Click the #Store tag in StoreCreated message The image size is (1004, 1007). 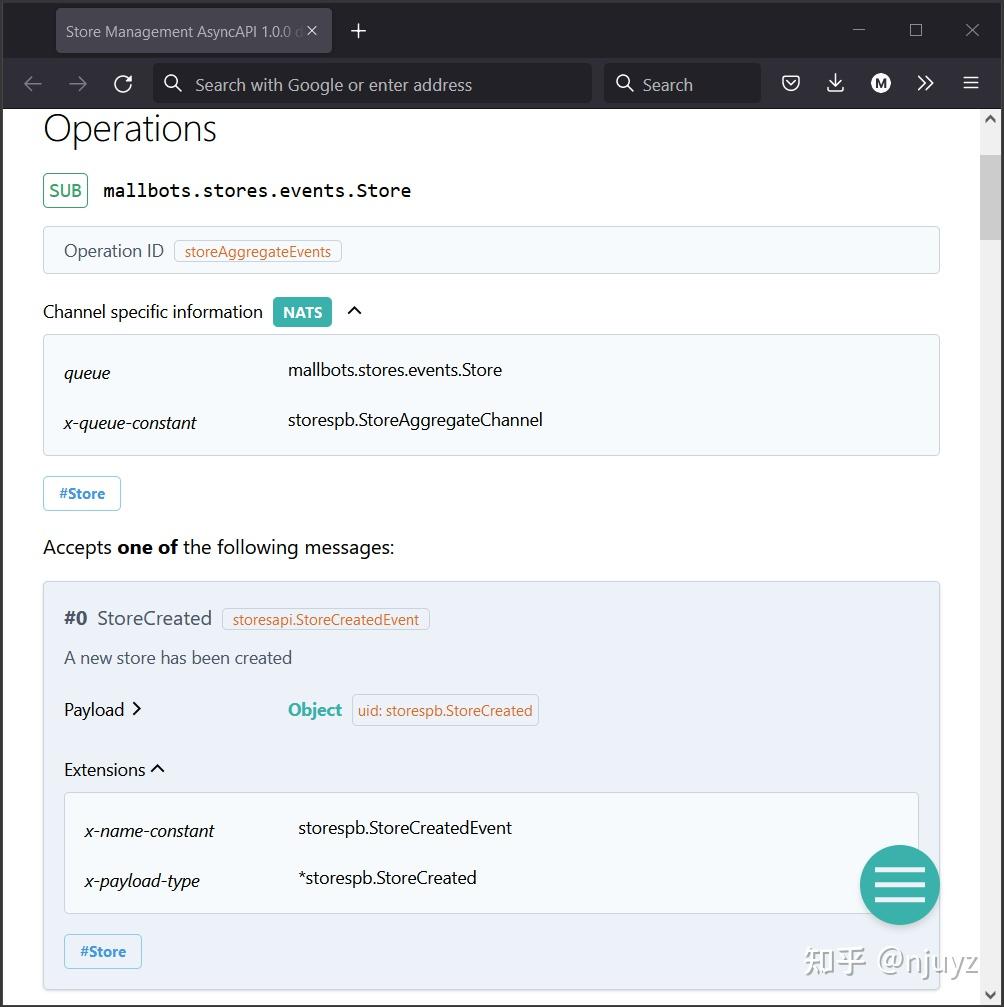click(x=103, y=952)
